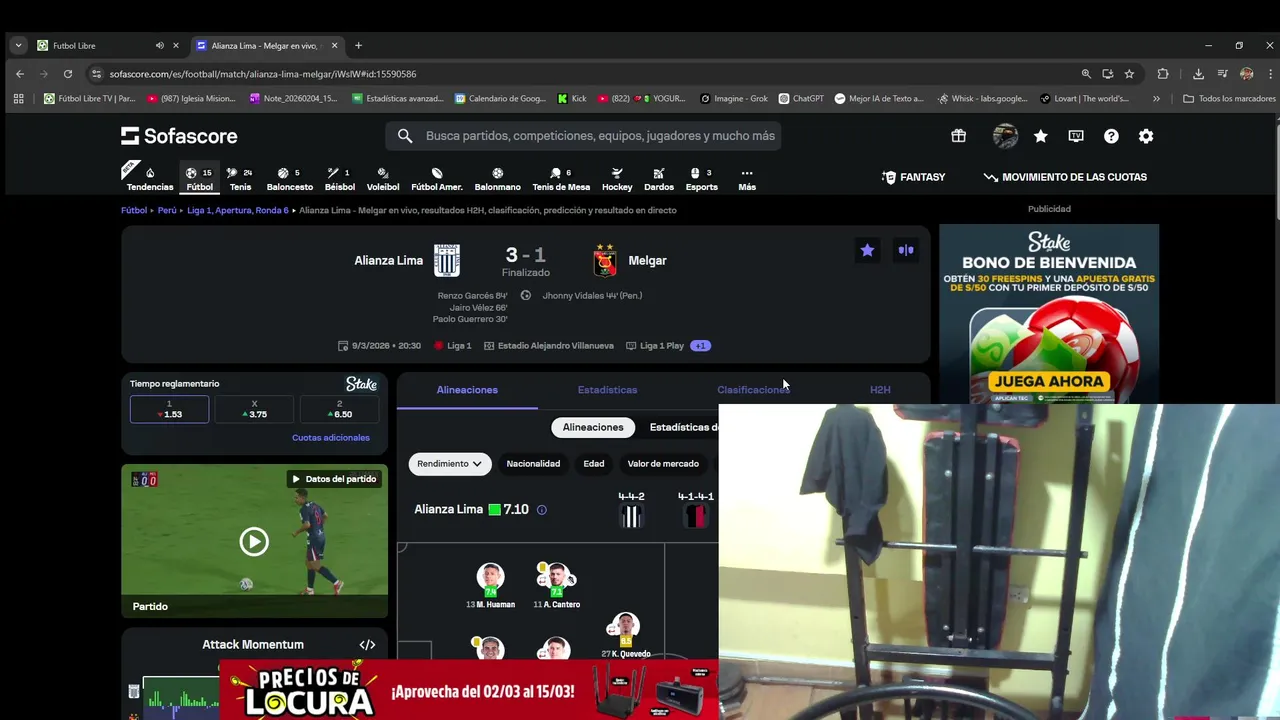The height and width of the screenshot is (720, 1280).
Task: Expand hidden bookmarks chevron
Action: (1156, 99)
